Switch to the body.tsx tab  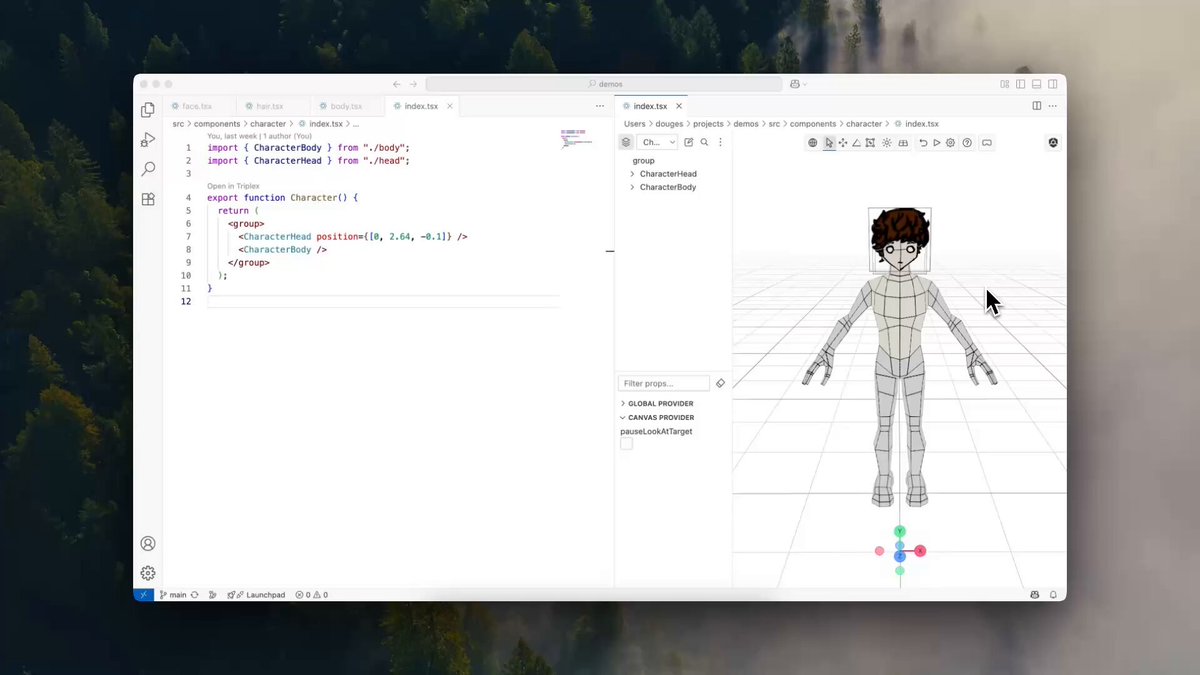[340, 106]
